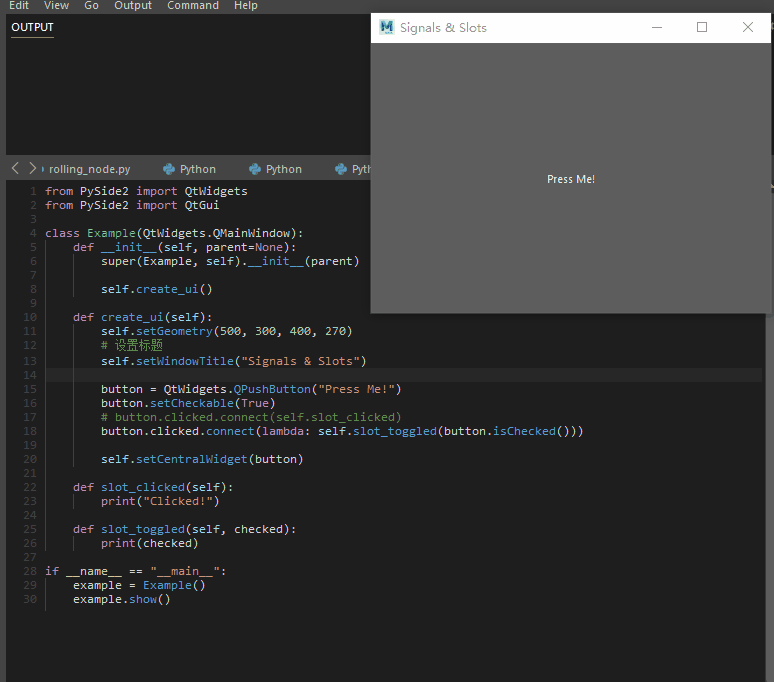Select the first Python tab after rolling_node.py
Screen dimensions: 774x682
coord(190,169)
